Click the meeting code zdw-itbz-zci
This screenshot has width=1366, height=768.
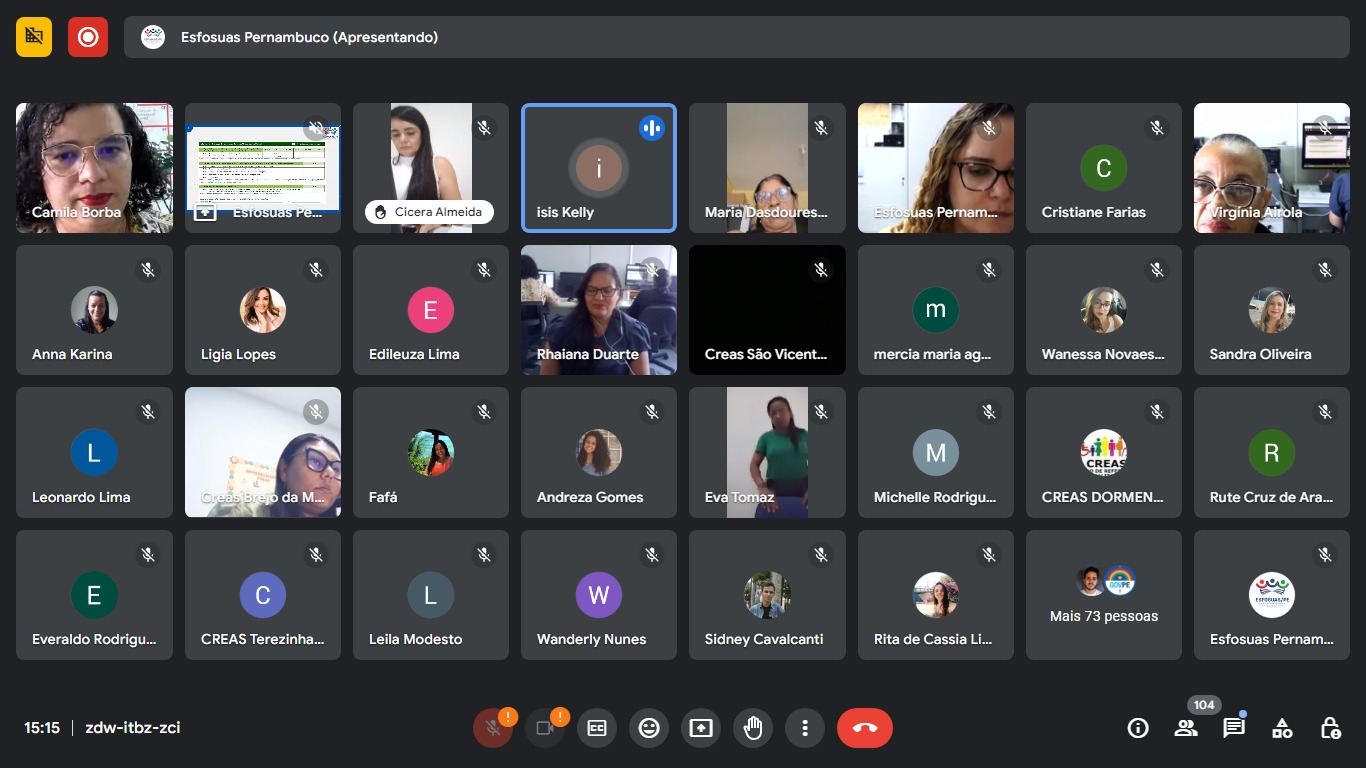coord(133,728)
